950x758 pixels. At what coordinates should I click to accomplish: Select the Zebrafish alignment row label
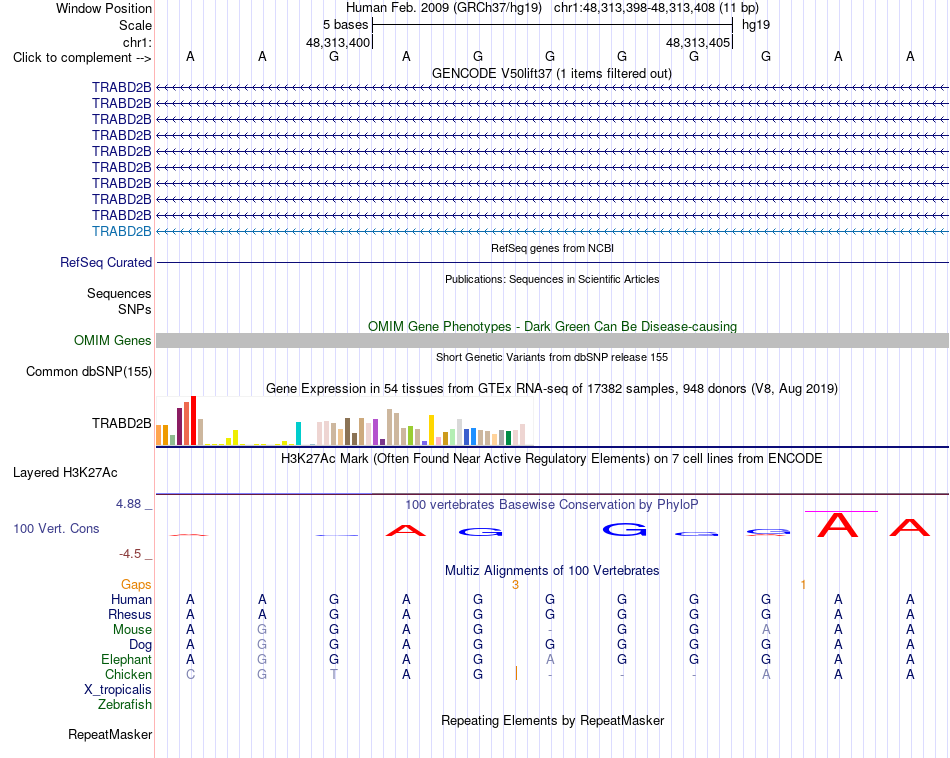click(x=125, y=705)
